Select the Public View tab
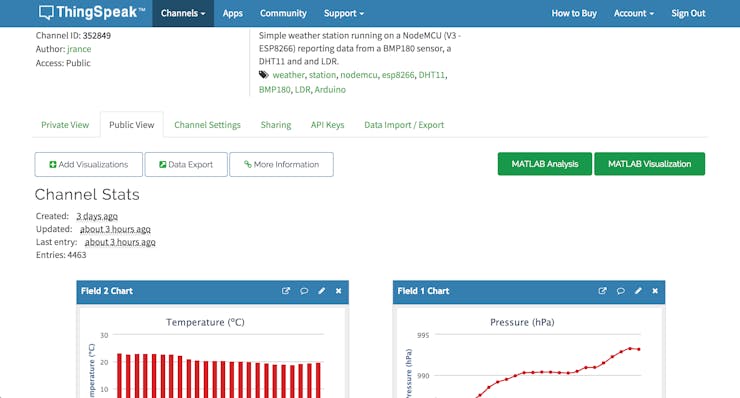 [x=132, y=125]
